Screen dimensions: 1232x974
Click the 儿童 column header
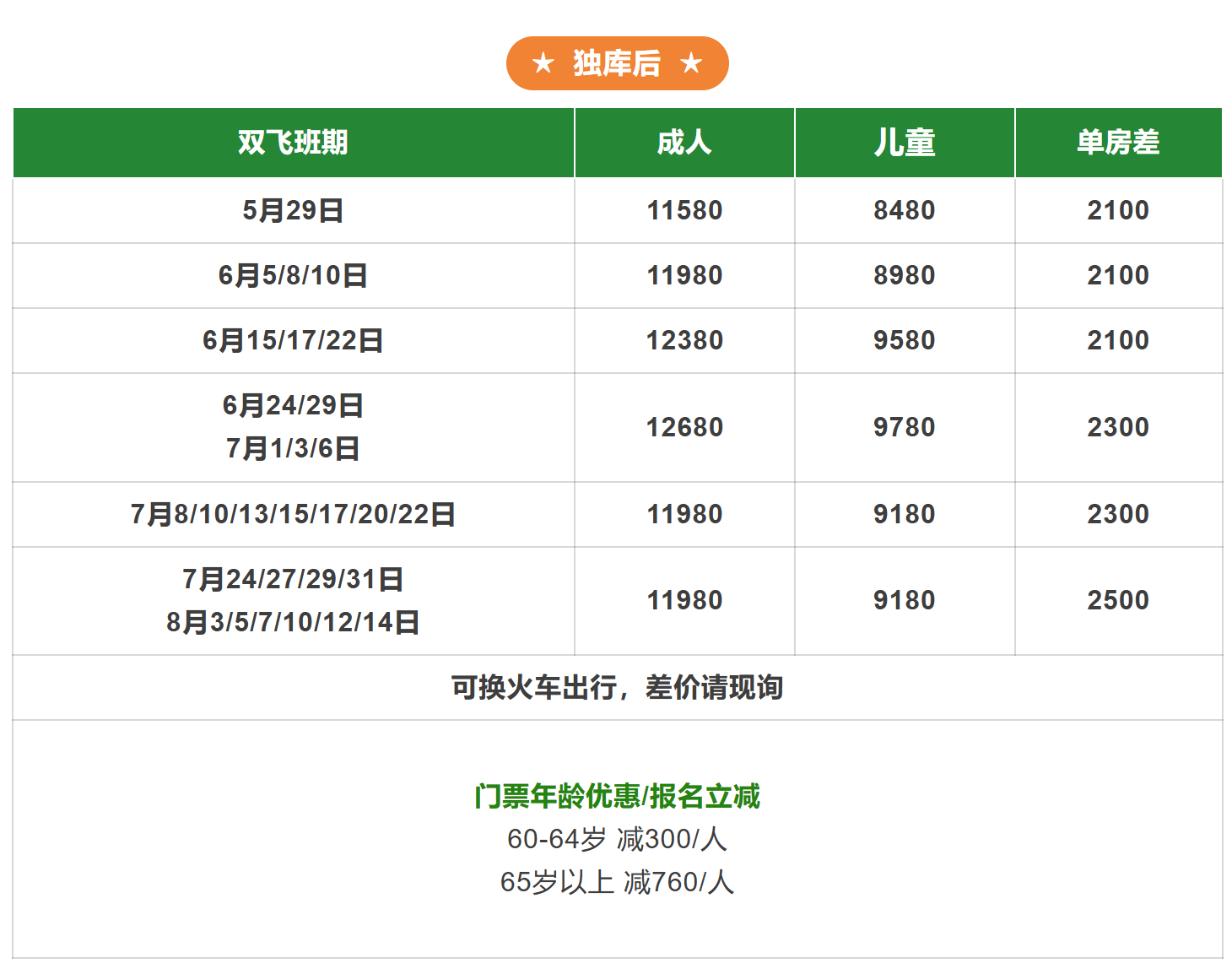[x=905, y=143]
